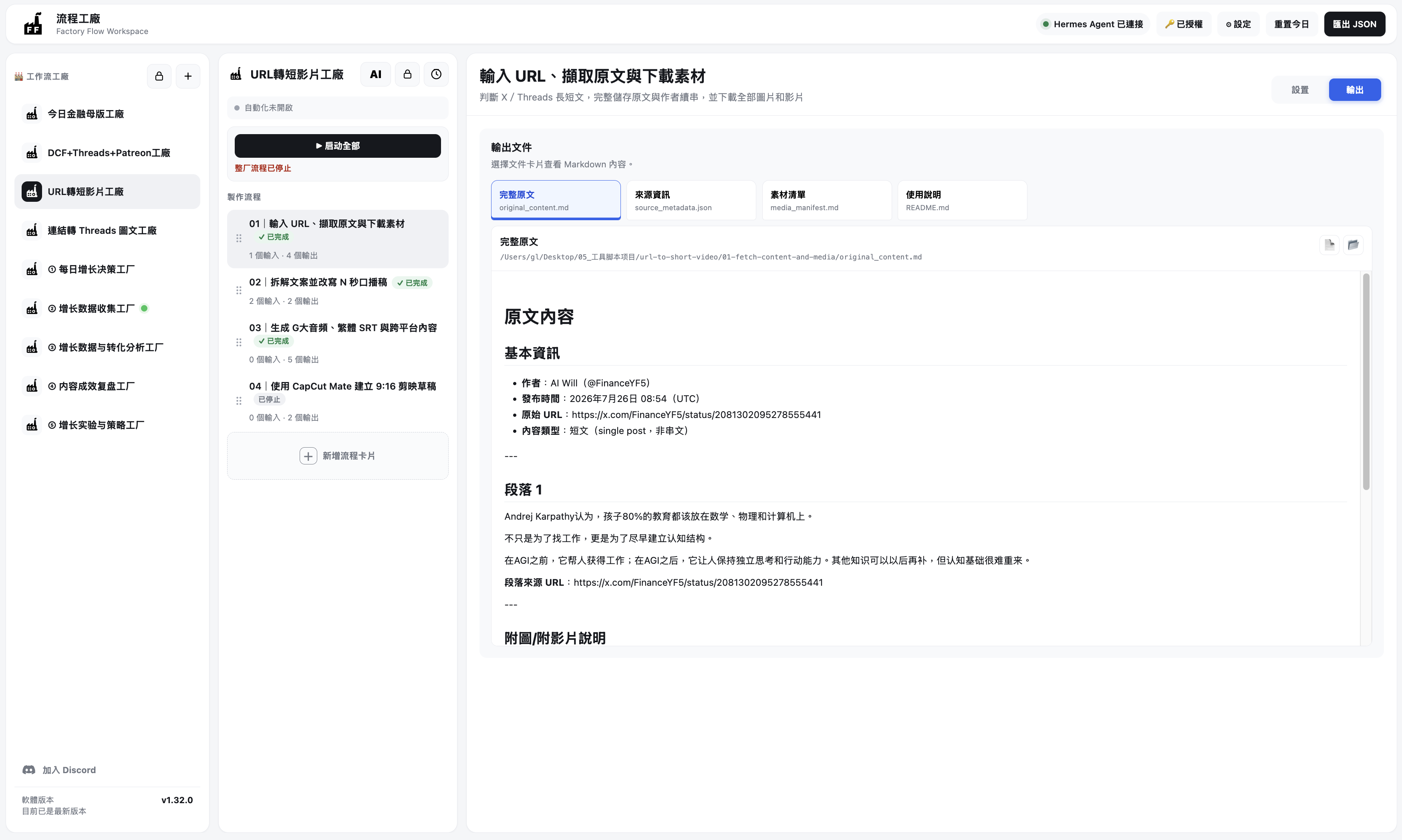Click the 連結轉 Threads 圖文工廠 factory icon
The image size is (1402, 840).
[32, 230]
